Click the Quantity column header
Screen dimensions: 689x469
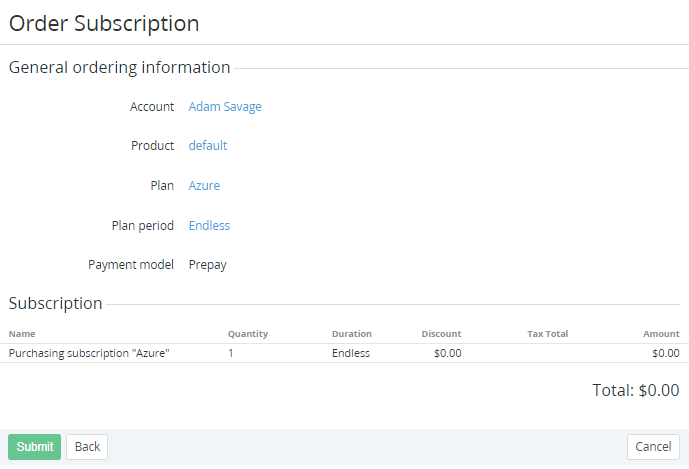(248, 334)
